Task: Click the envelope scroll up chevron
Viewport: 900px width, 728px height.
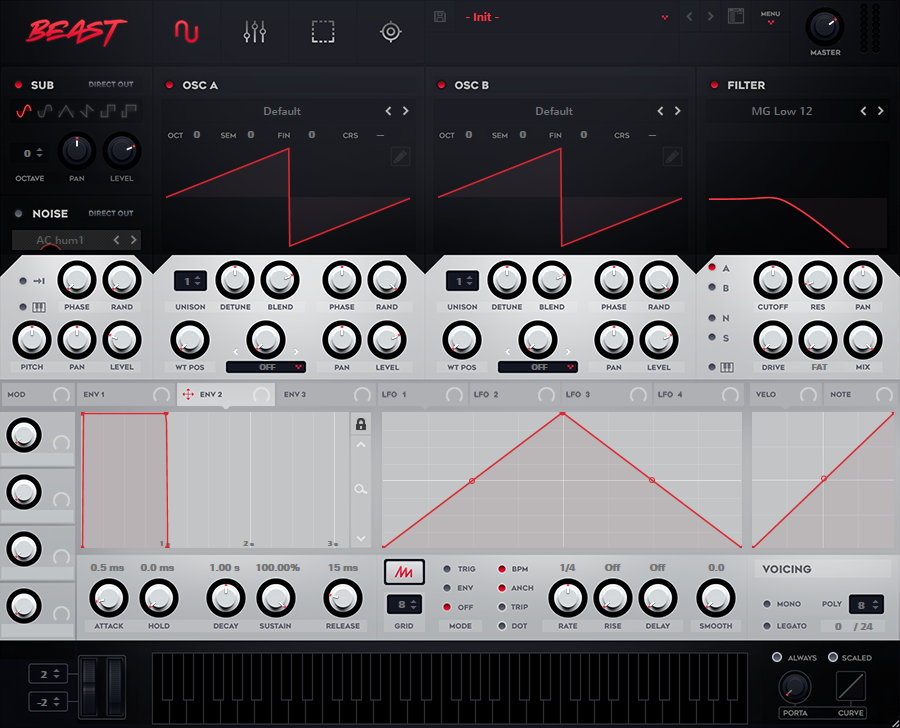Action: click(360, 445)
